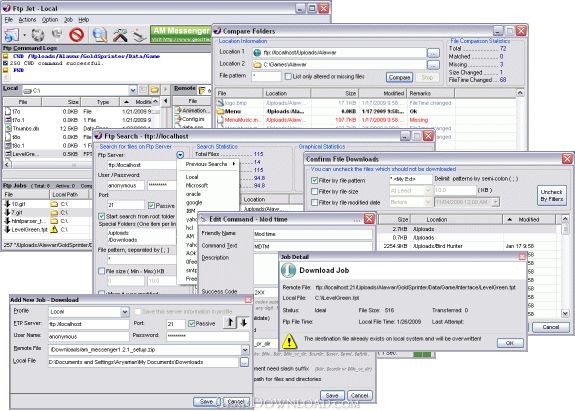Enable Filter by file size checkbox
Viewport: 575px width, 411px height.
pyautogui.click(x=314, y=191)
